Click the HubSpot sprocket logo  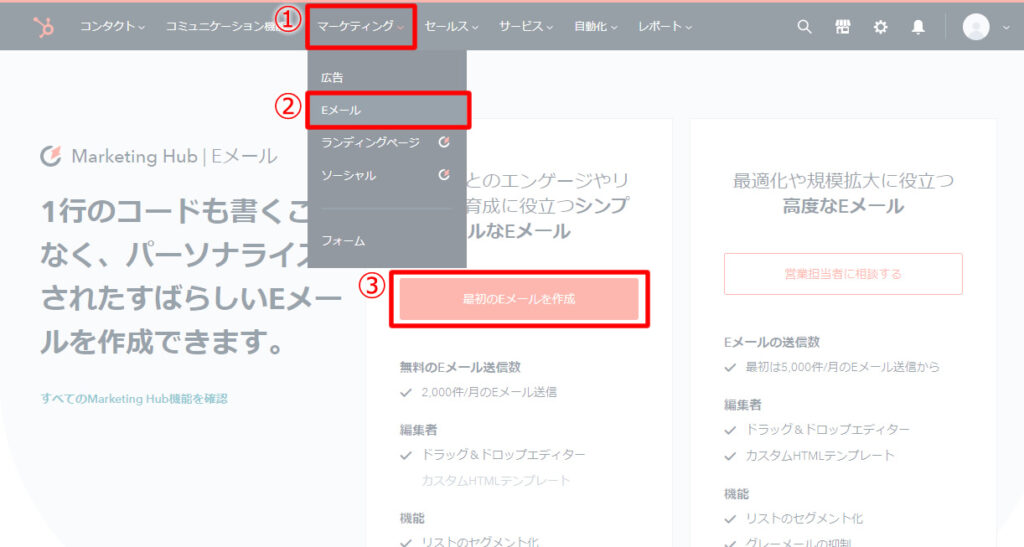44,27
